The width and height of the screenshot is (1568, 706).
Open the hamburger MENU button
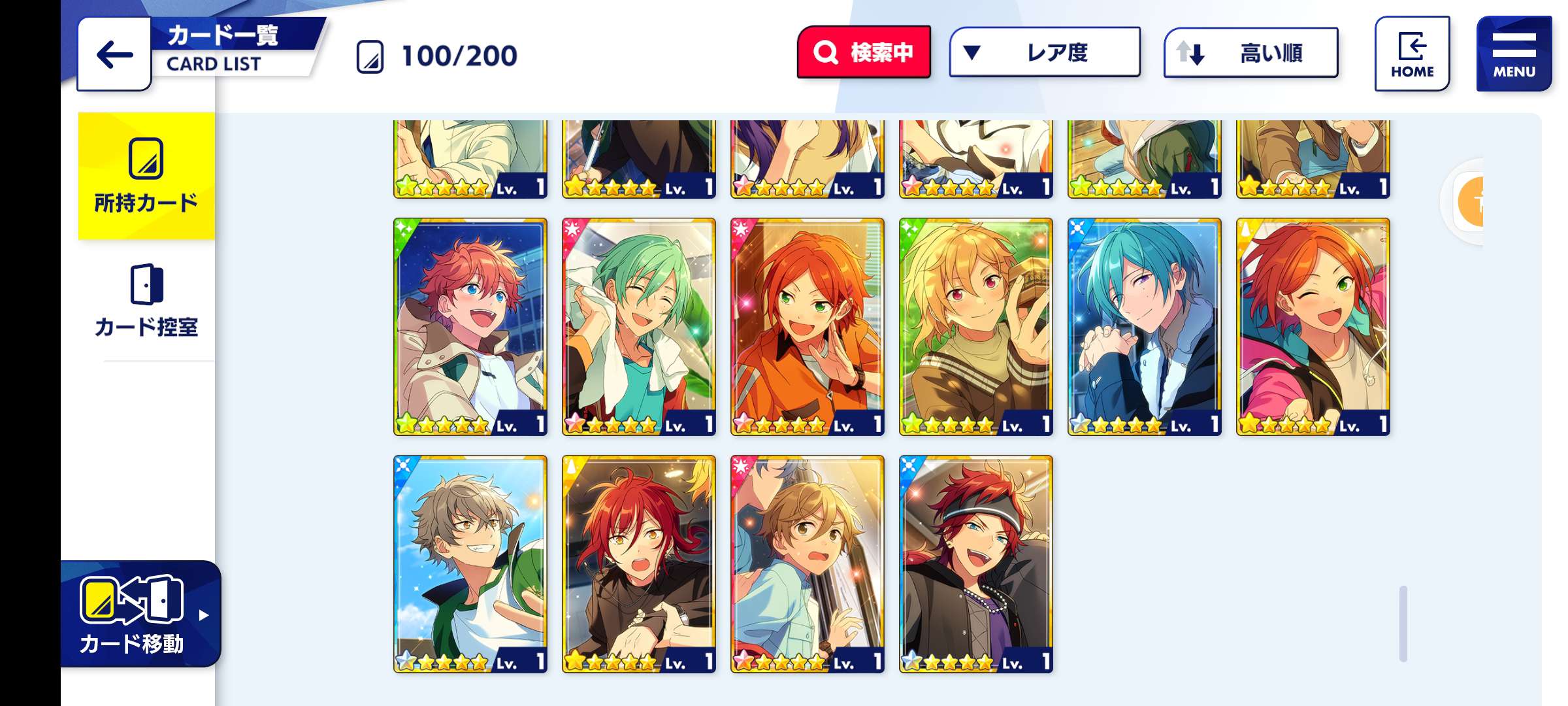coord(1514,54)
